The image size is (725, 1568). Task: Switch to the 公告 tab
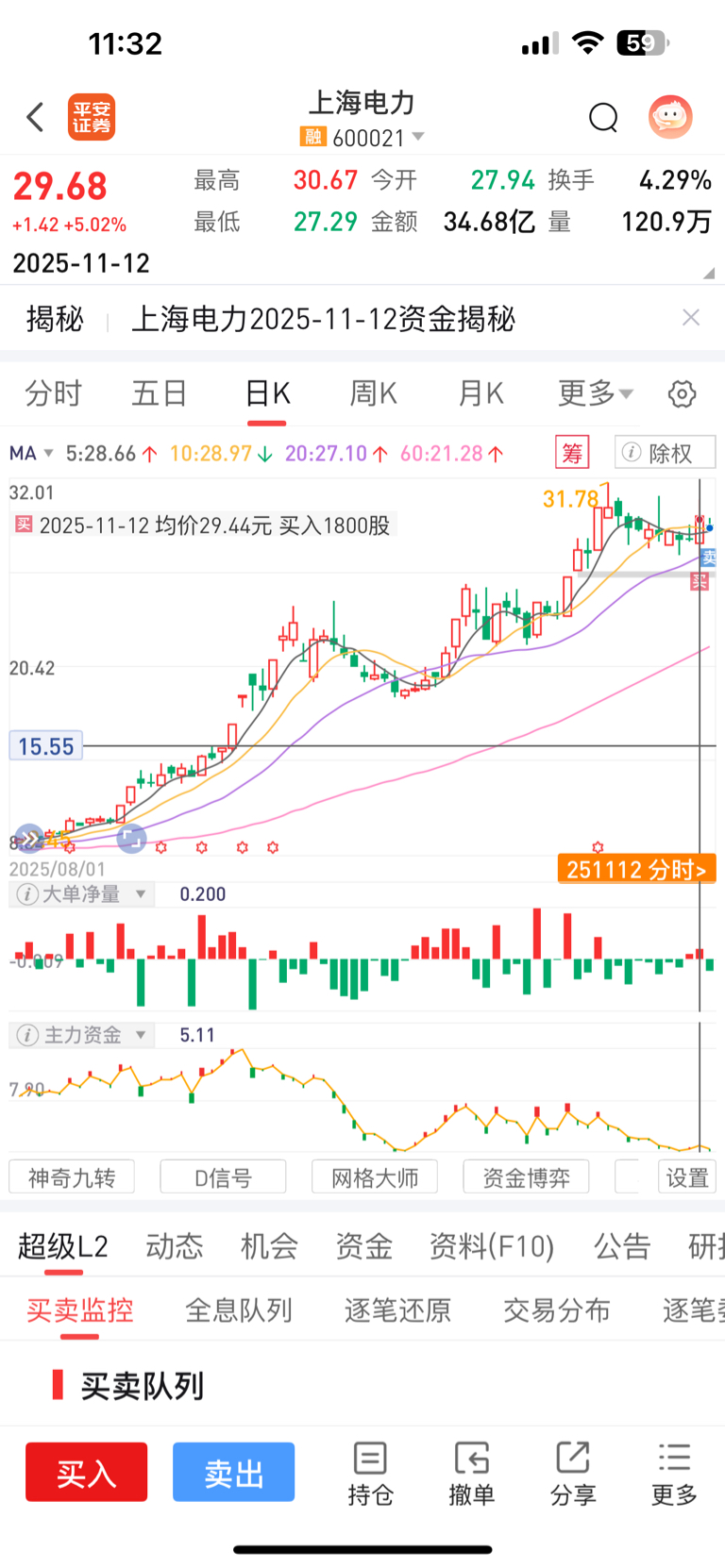point(622,1246)
